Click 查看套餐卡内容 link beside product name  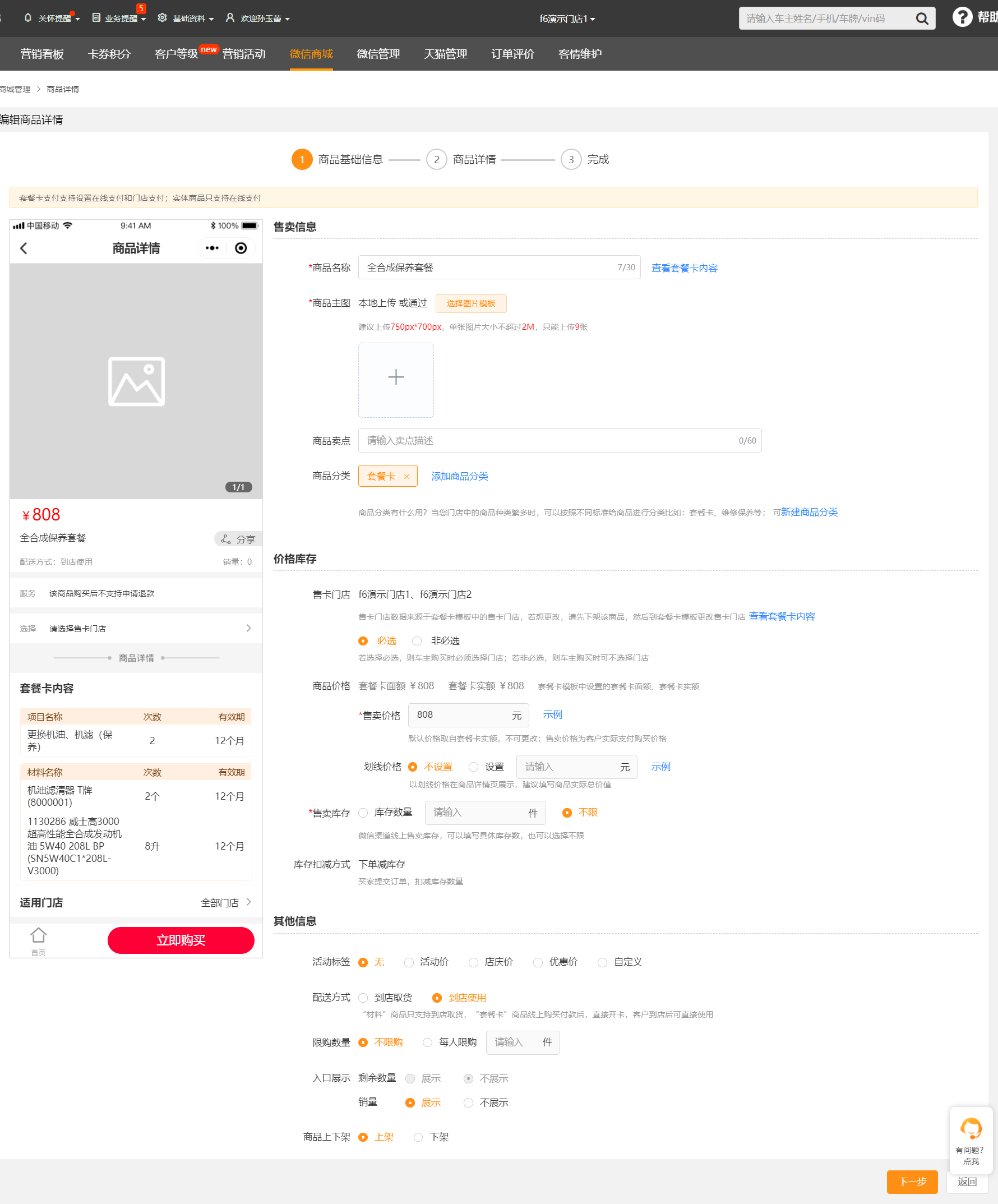tap(685, 268)
